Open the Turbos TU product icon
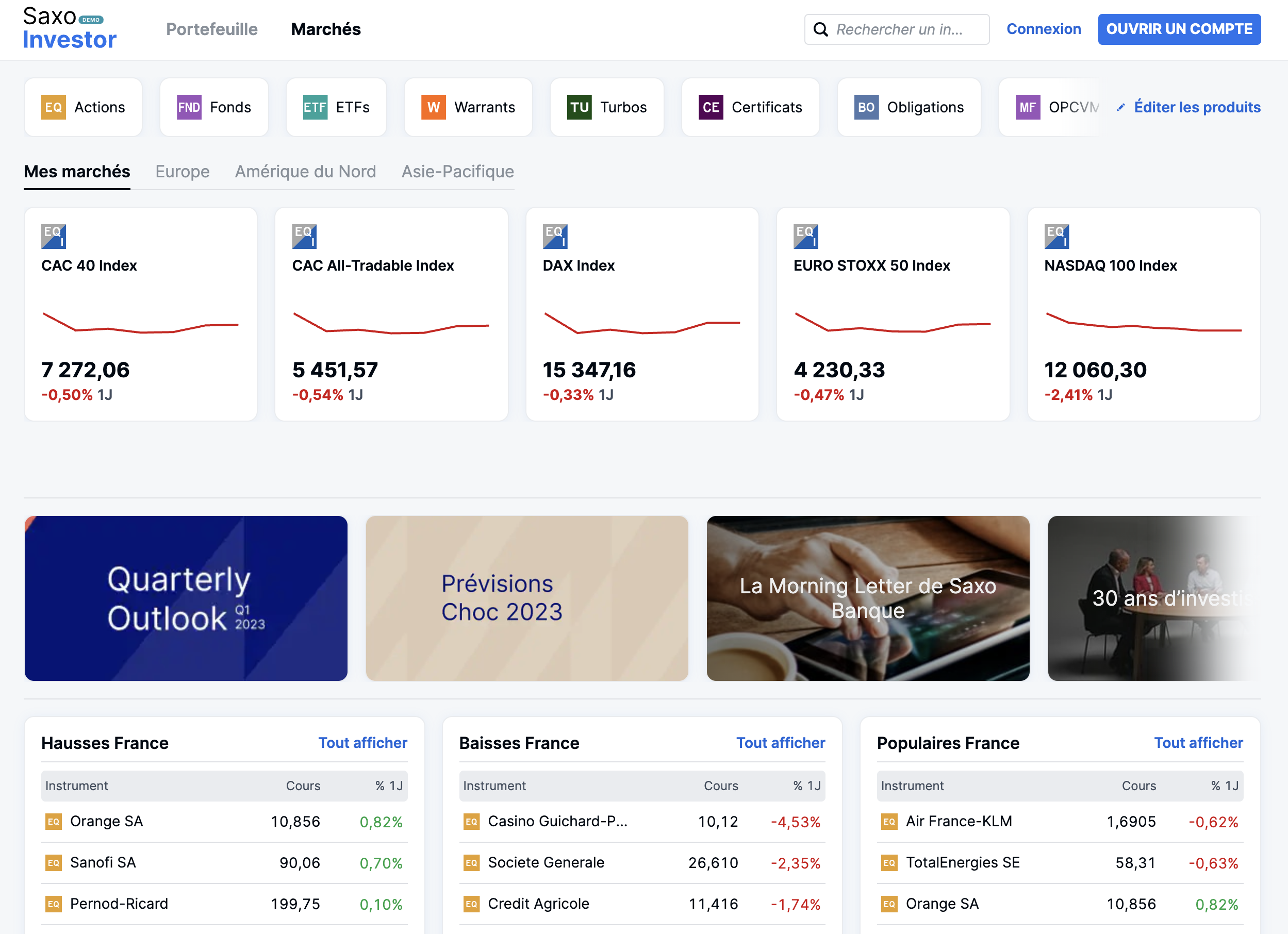Image resolution: width=1288 pixels, height=934 pixels. 579,107
